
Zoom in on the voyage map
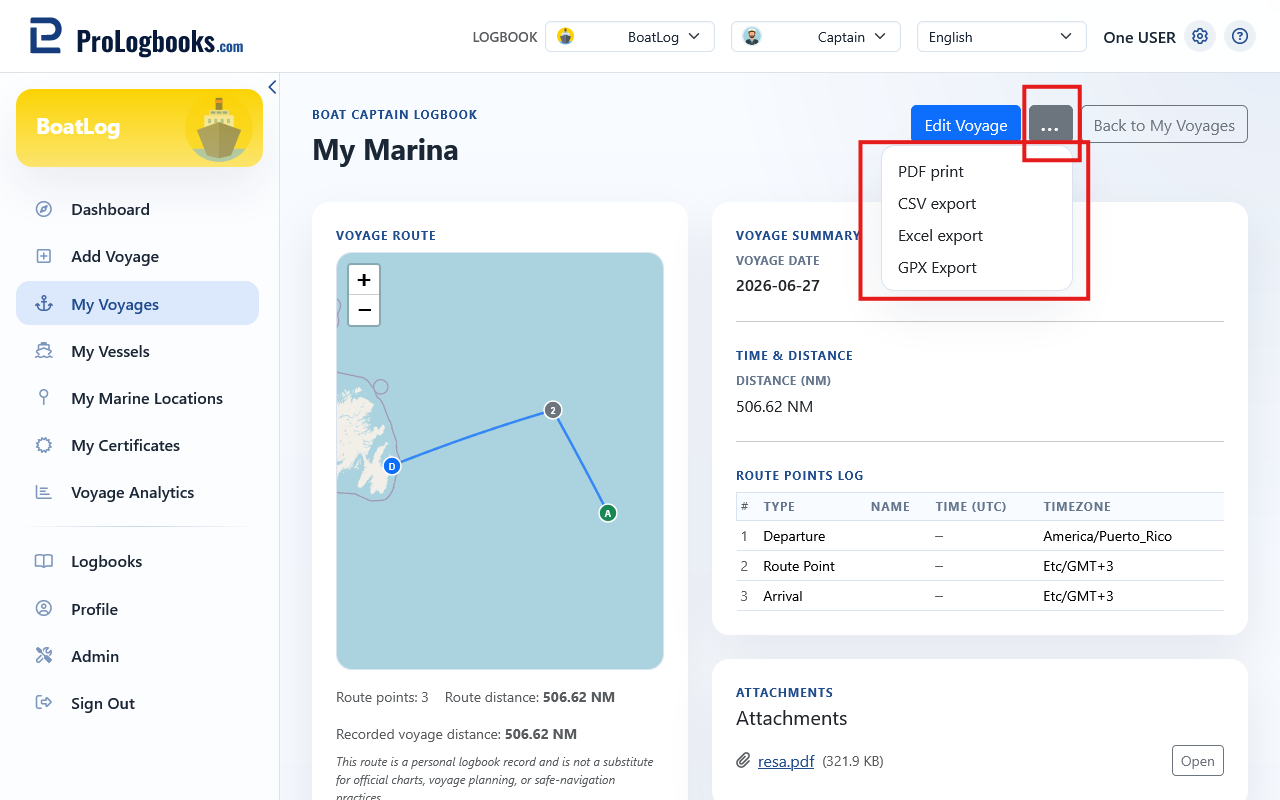[x=364, y=280]
